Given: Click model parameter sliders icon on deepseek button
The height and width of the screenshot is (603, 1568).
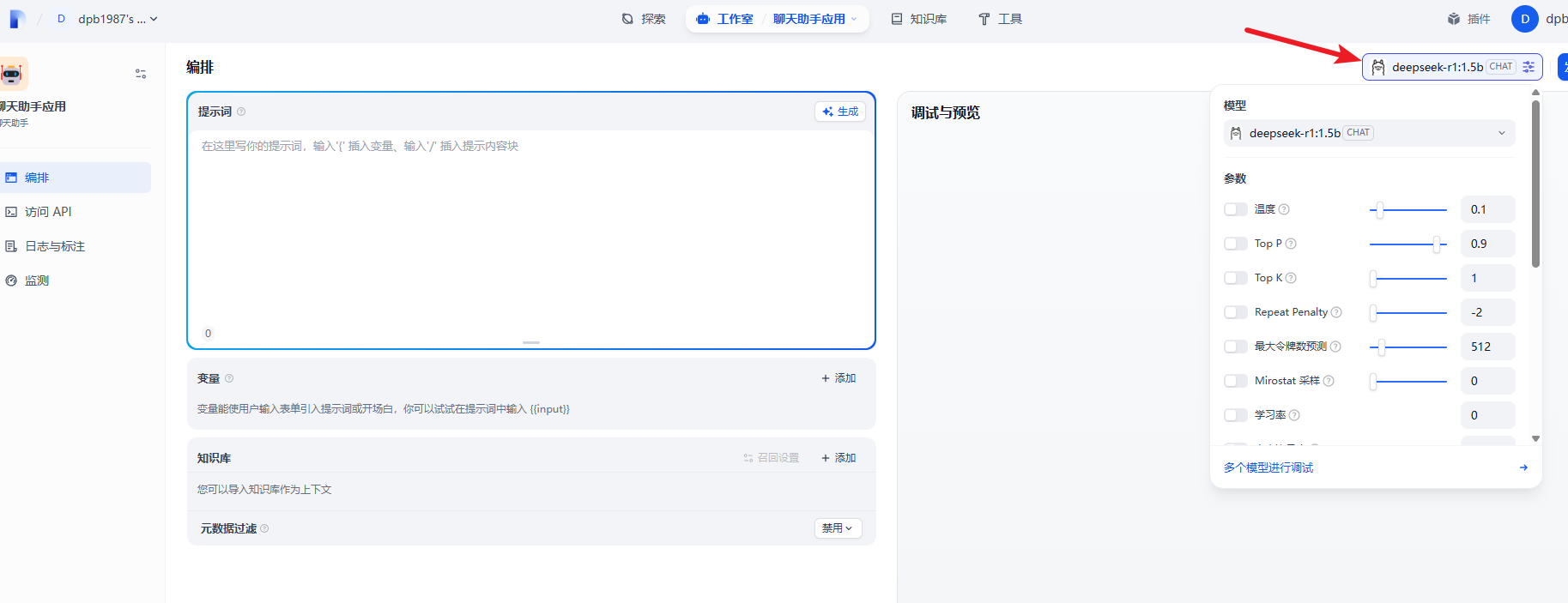Looking at the screenshot, I should [x=1529, y=67].
